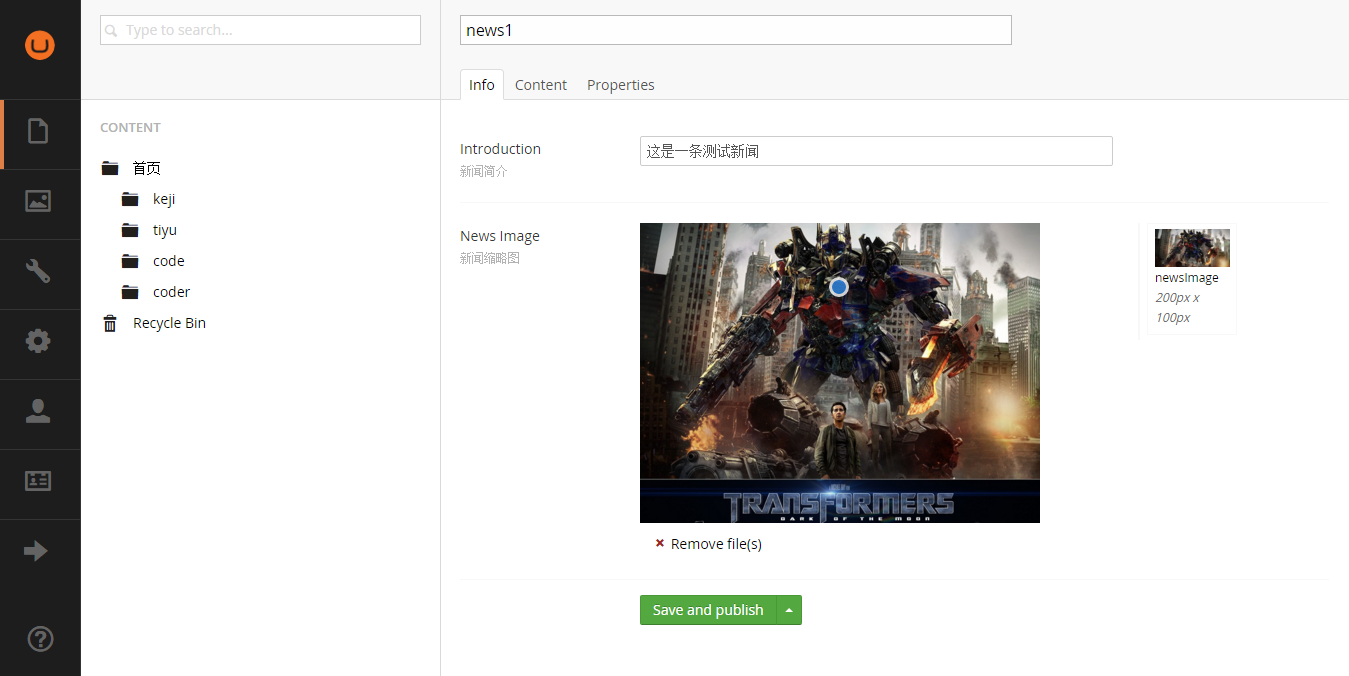Click the 新闻缩略图 description text
The height and width of the screenshot is (676, 1349).
490,258
